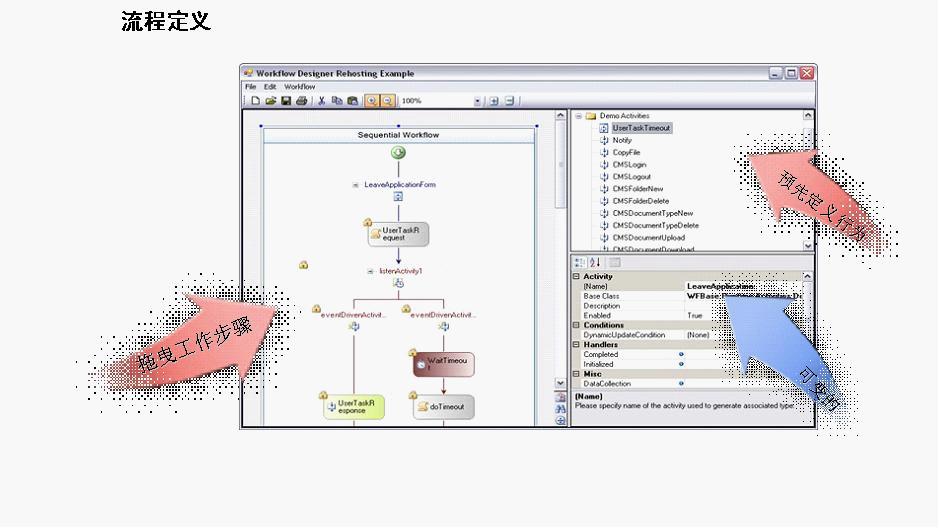Click the icon below LeaveApplicationForm label
The image size is (939, 528).
point(398,196)
